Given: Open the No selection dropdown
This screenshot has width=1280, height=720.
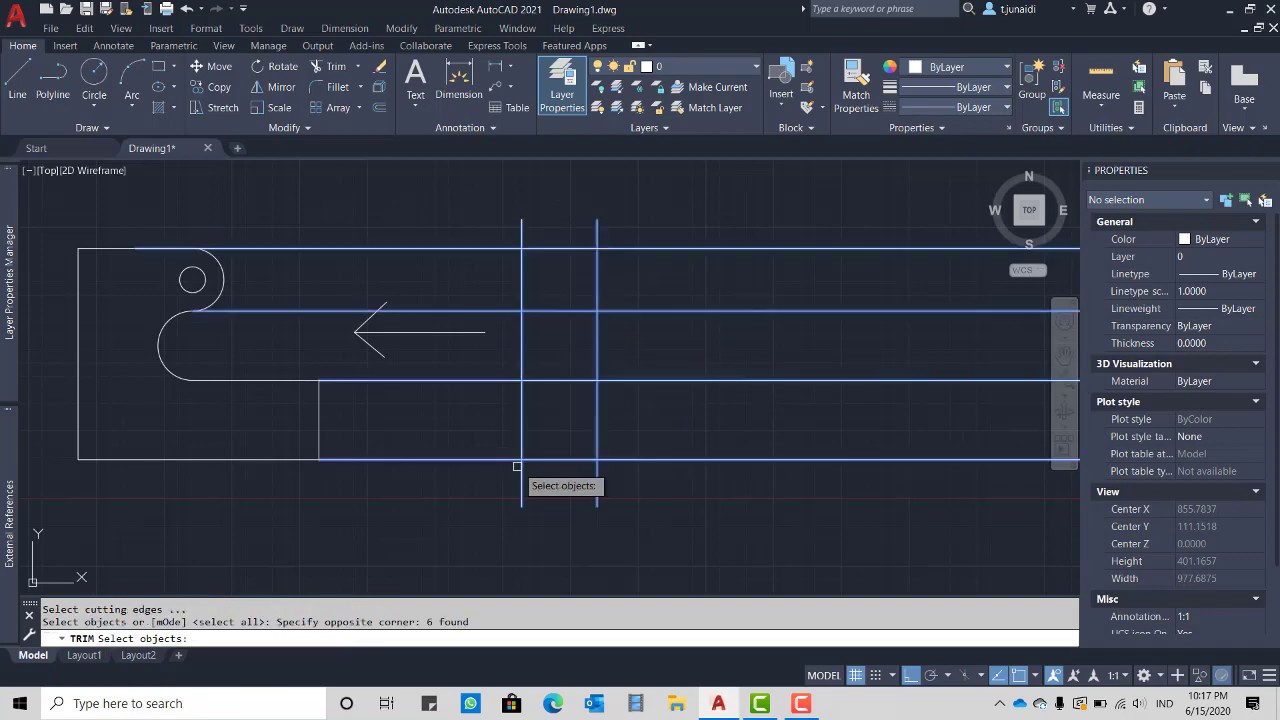Looking at the screenshot, I should click(1149, 200).
